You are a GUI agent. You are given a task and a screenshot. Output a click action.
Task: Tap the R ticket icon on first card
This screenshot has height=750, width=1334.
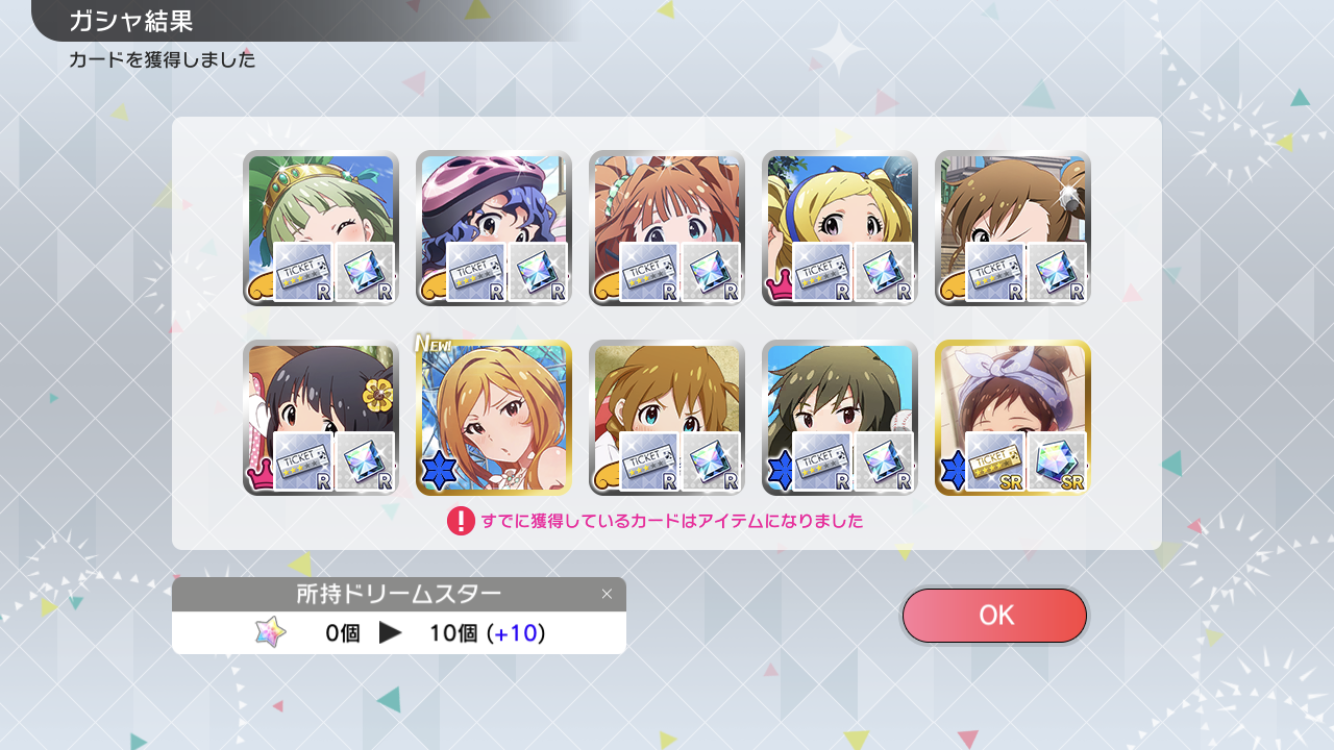pyautogui.click(x=304, y=273)
